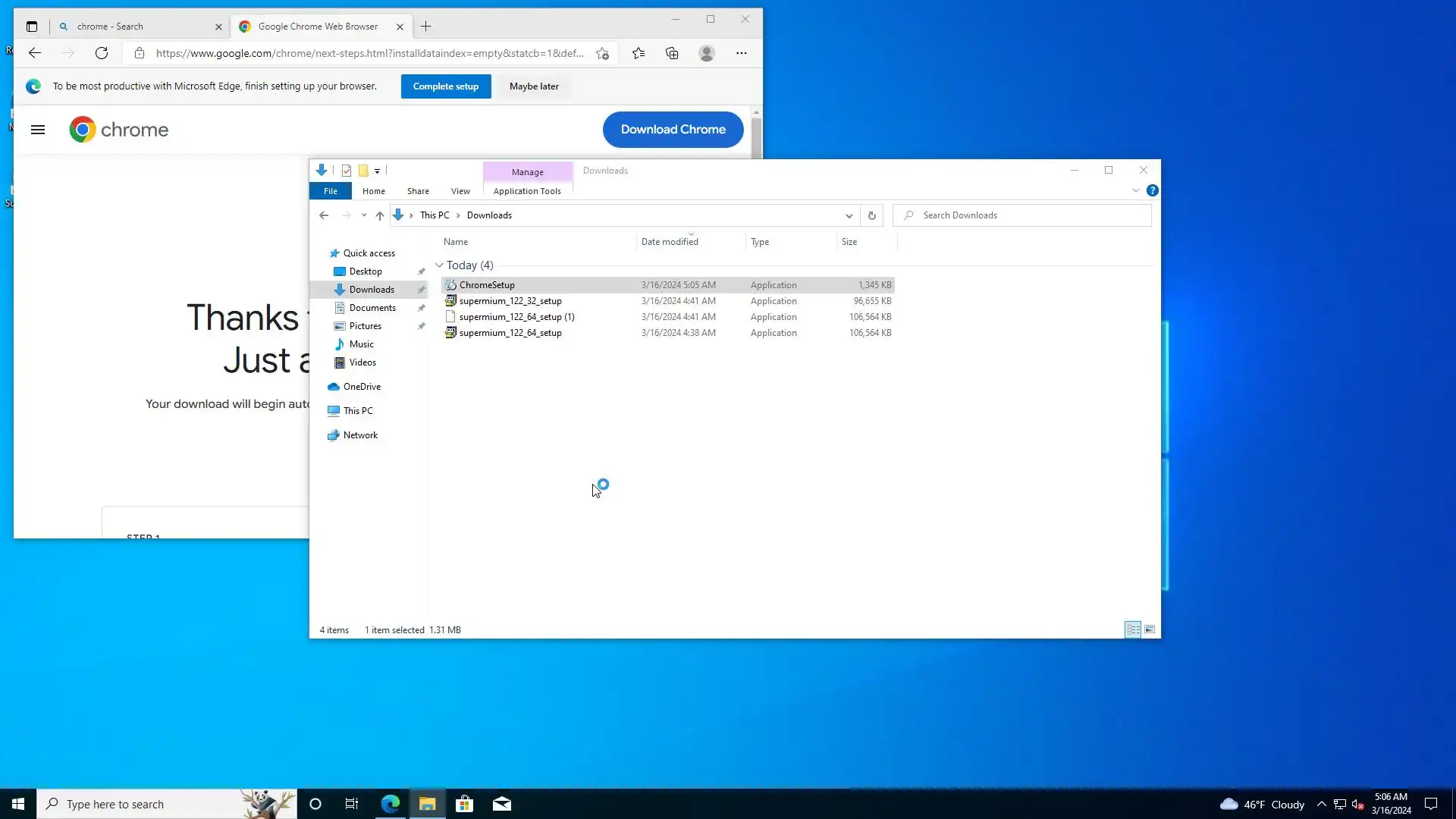Open the View ribbon tab
This screenshot has width=1456, height=819.
460,191
